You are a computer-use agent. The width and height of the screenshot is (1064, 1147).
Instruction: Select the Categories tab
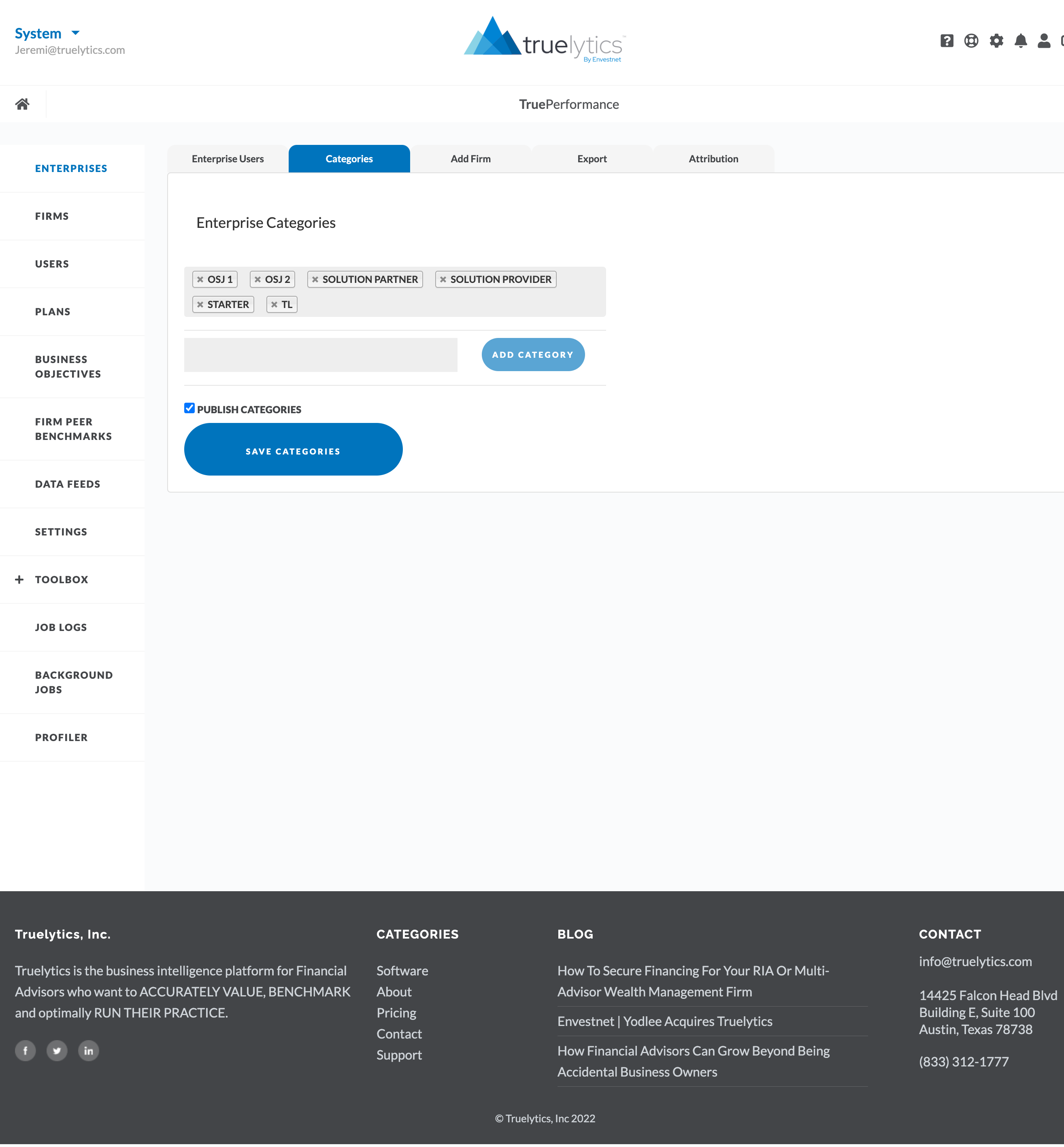(x=349, y=159)
